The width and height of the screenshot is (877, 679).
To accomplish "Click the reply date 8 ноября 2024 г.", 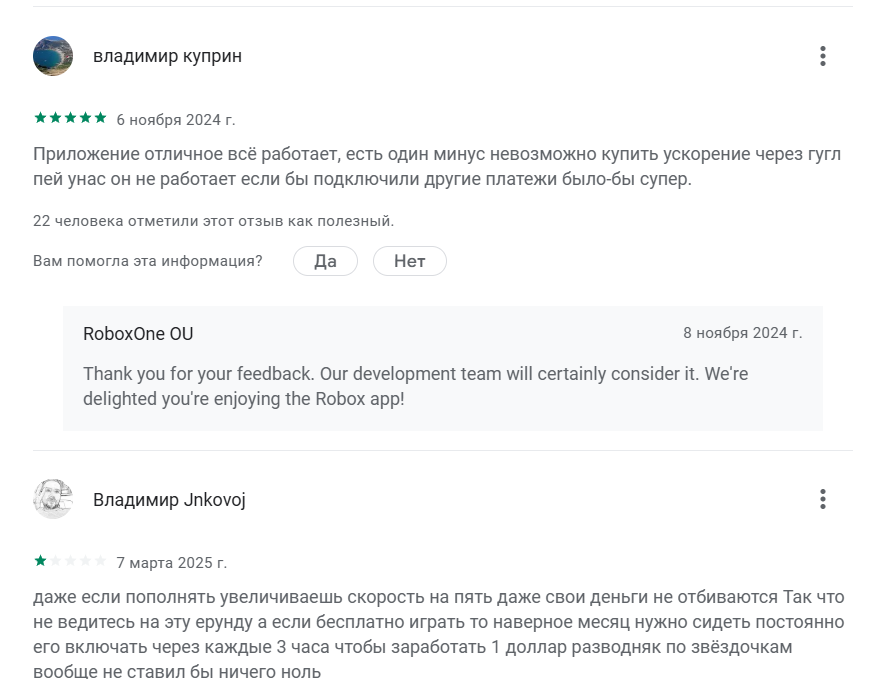I will tap(742, 333).
